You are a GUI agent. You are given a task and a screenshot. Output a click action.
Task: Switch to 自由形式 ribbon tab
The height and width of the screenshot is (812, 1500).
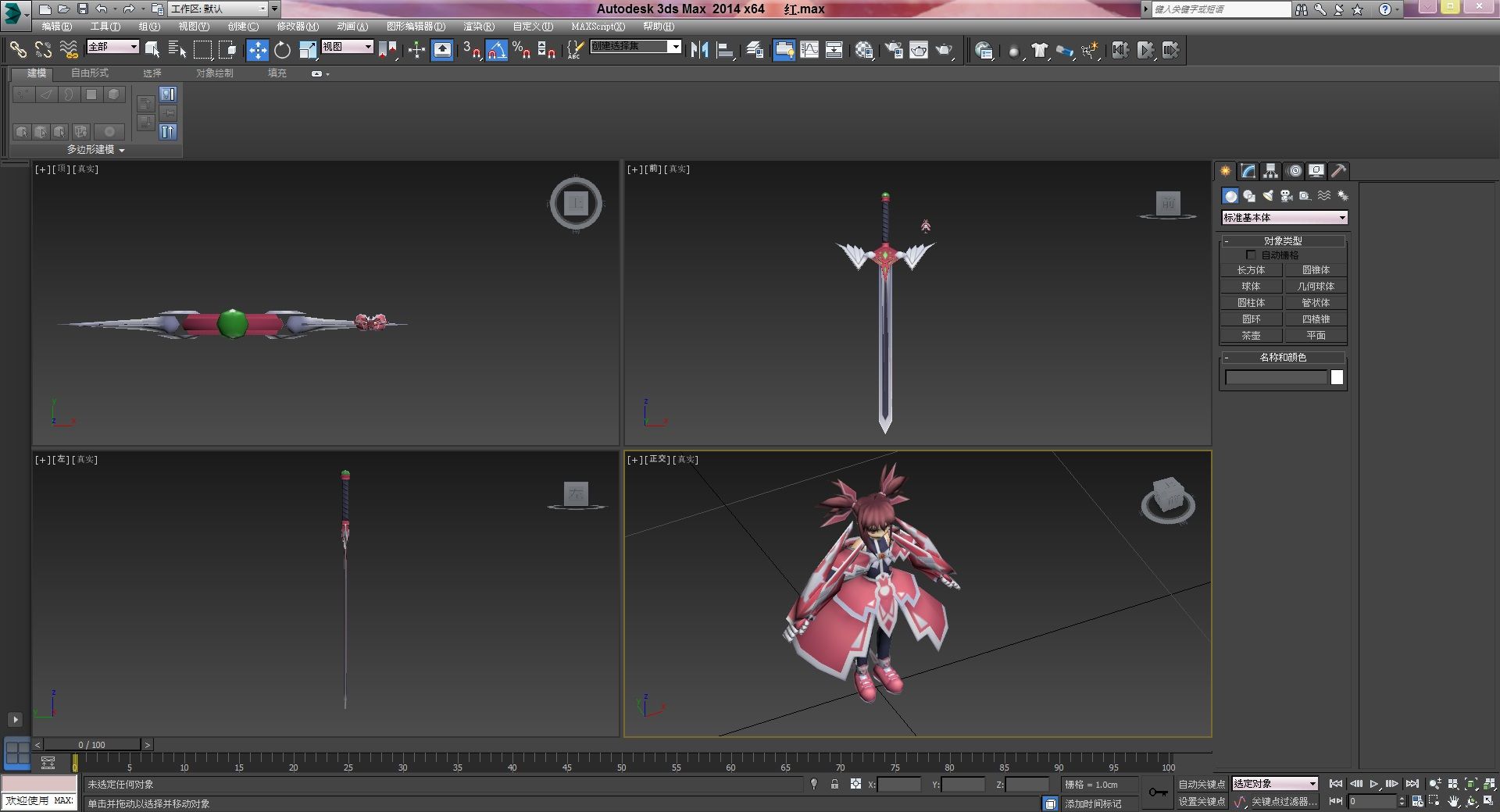(x=90, y=73)
